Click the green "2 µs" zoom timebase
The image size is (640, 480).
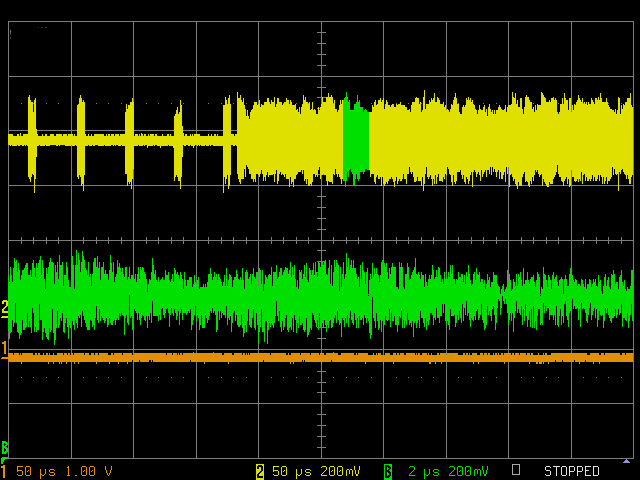[424, 471]
